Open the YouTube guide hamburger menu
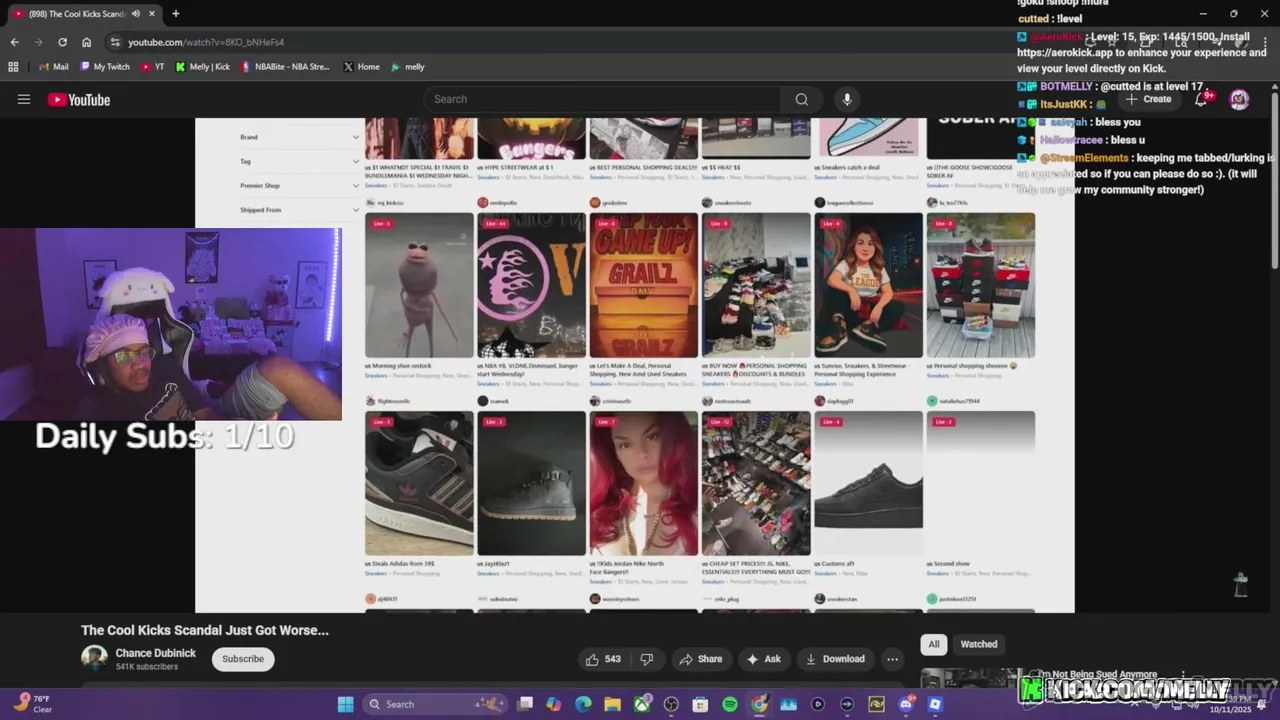 24,99
